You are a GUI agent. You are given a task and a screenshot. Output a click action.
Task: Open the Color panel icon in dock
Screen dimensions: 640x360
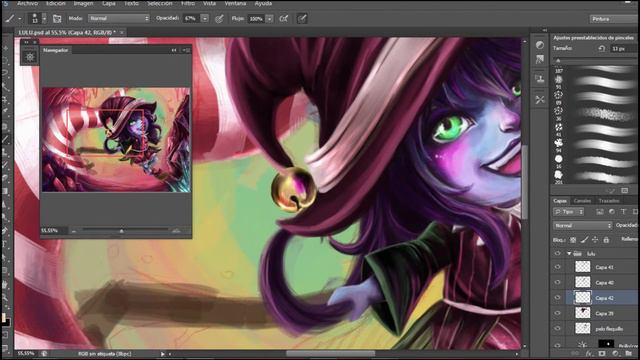pos(540,45)
